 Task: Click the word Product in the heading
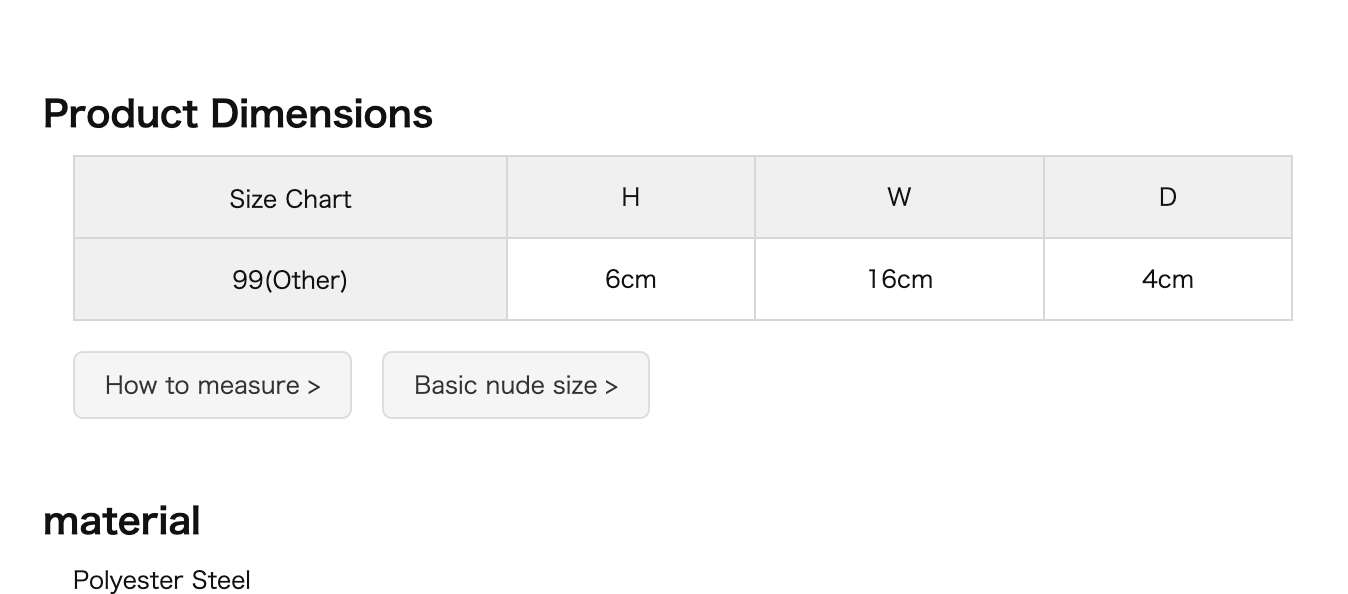(121, 114)
